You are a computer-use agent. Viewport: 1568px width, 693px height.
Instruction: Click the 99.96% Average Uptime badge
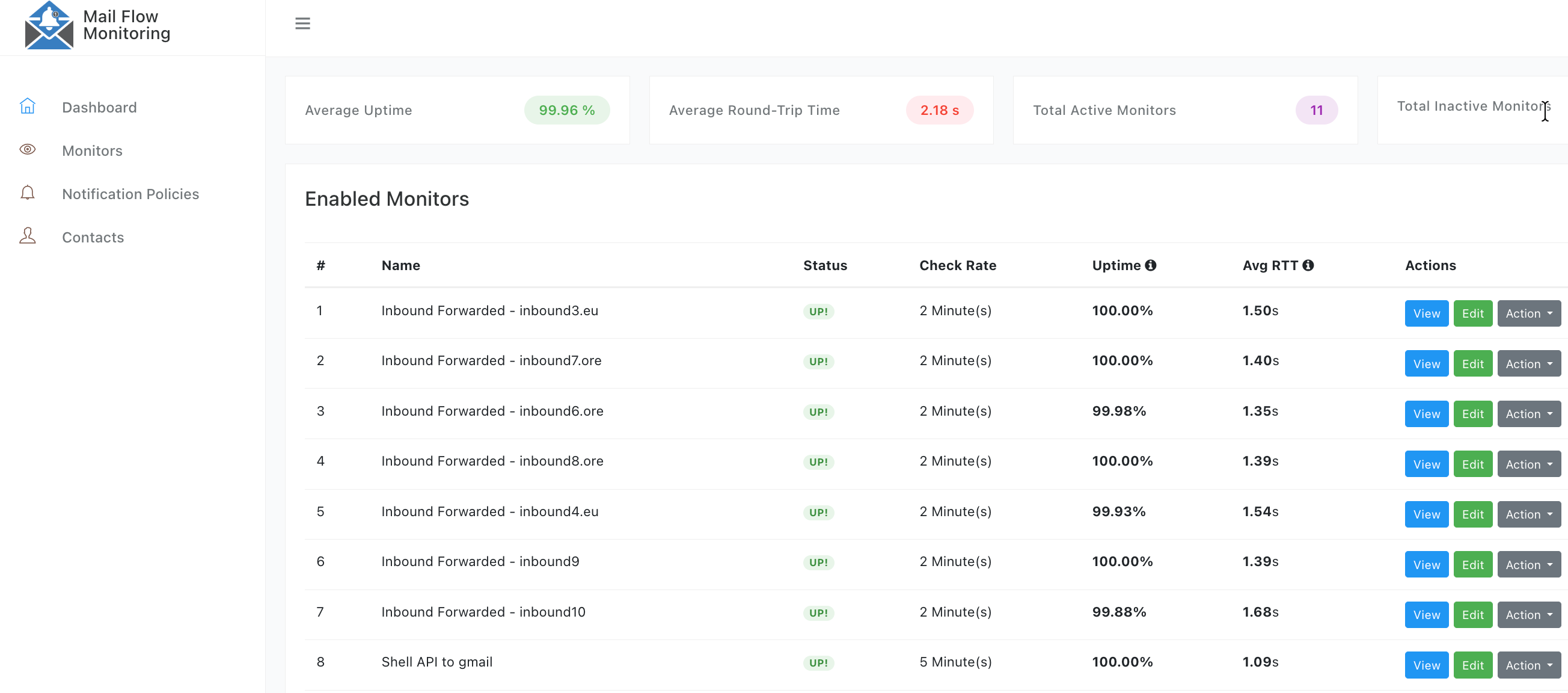point(566,110)
